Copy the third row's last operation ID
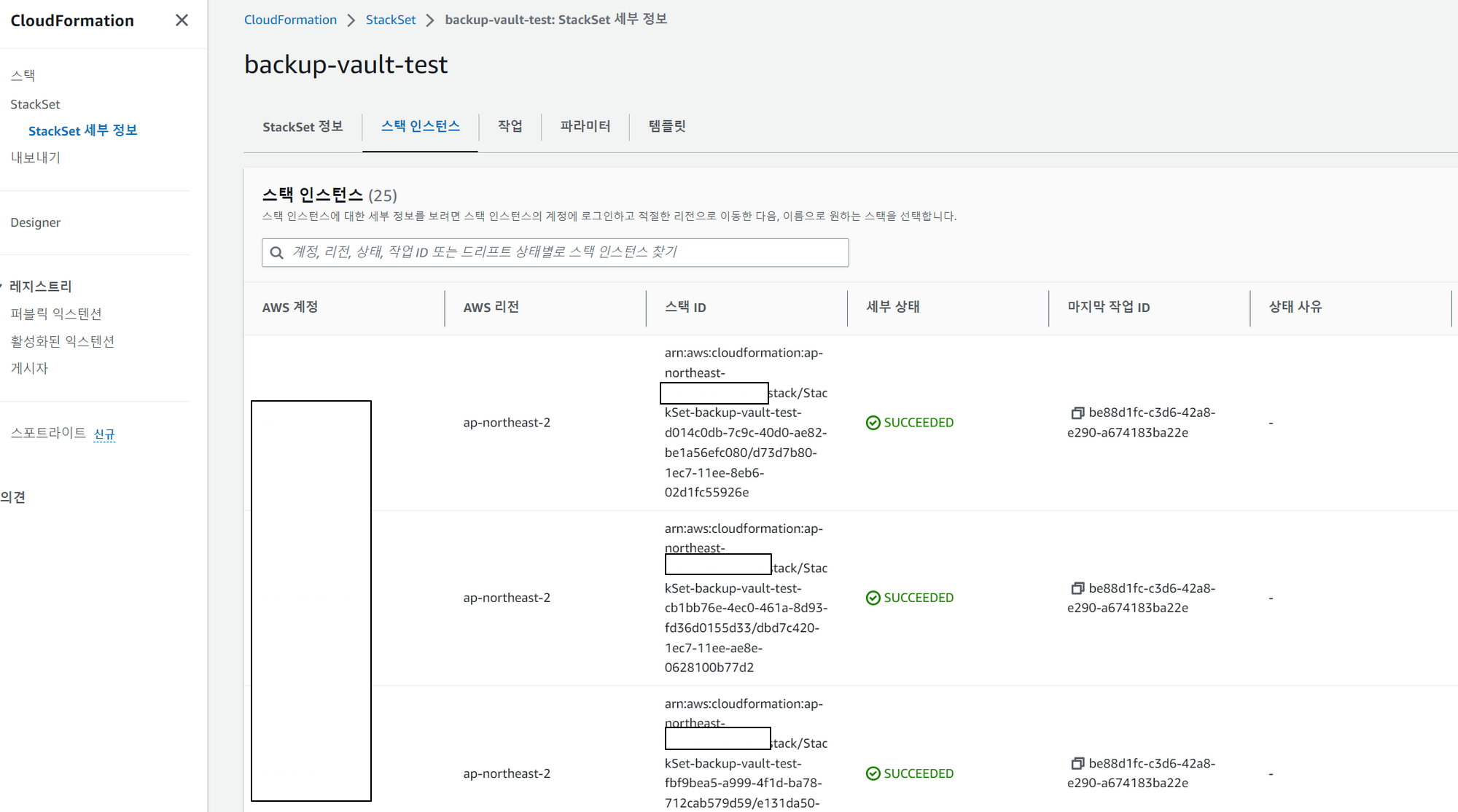This screenshot has height=812, width=1458. [1077, 763]
